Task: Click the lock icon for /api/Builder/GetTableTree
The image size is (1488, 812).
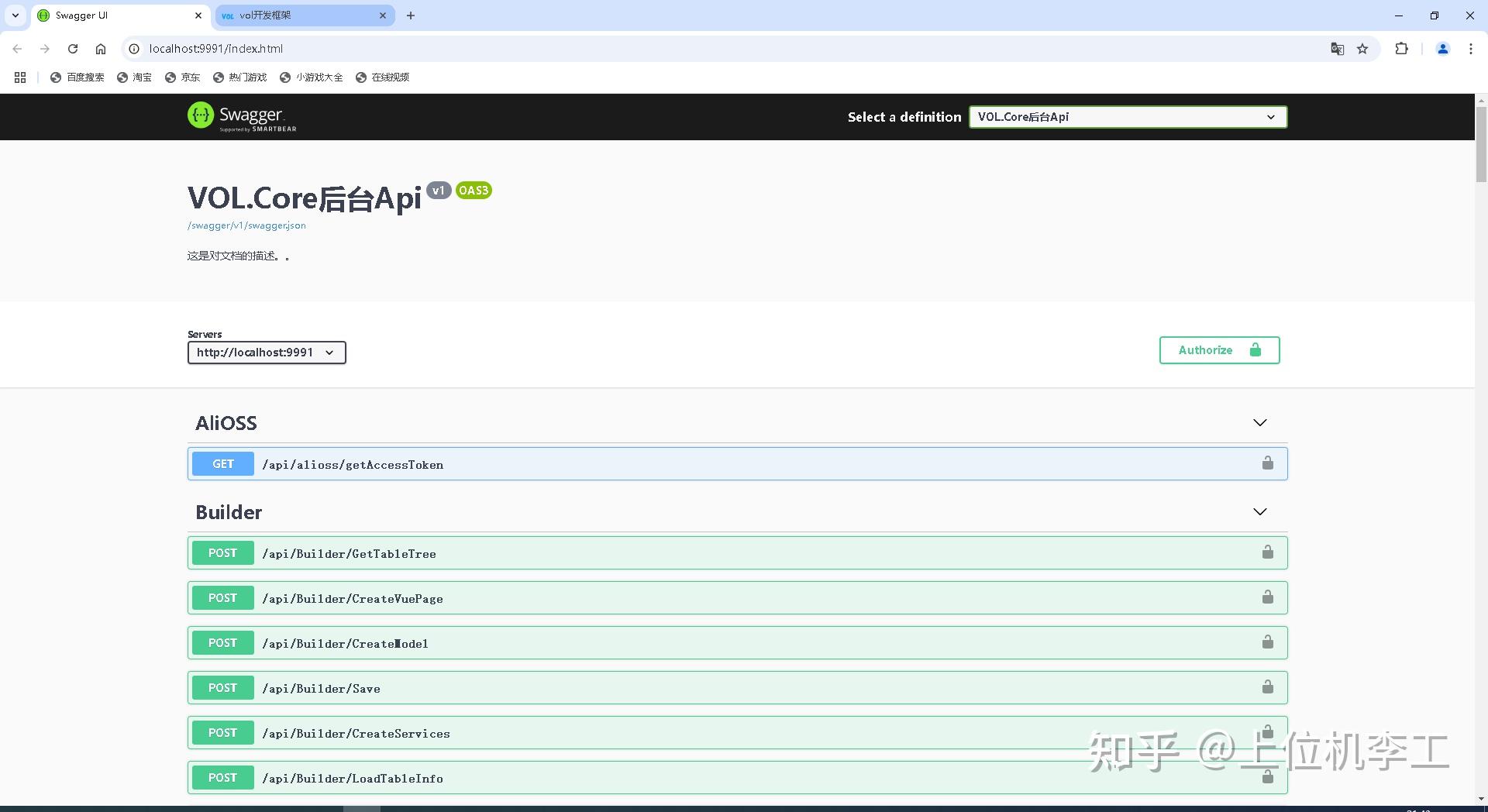Action: 1267,552
